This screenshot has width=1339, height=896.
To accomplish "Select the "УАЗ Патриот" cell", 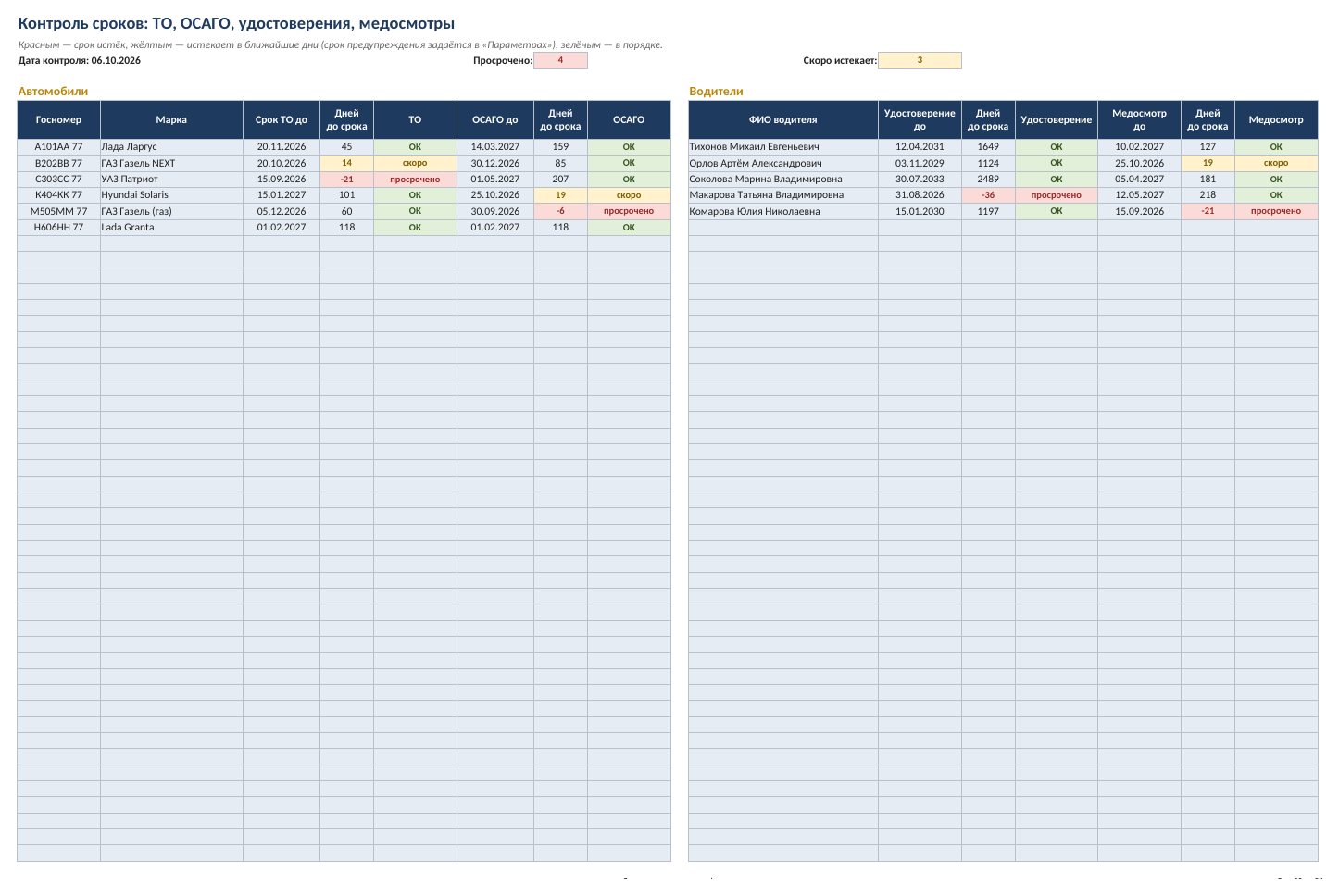I will click(171, 180).
